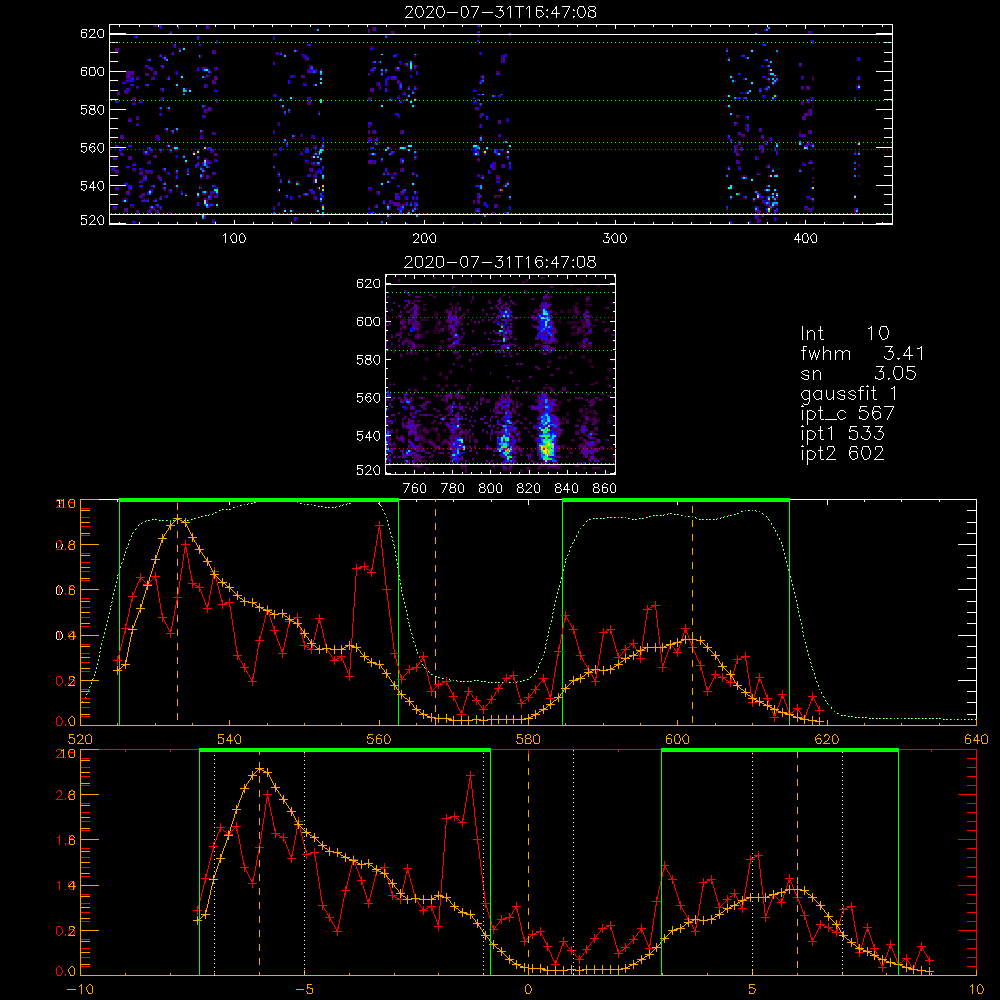Image resolution: width=1000 pixels, height=1000 pixels.
Task: Click the red curve's peak near 560 in upper plot
Action: (x=379, y=525)
